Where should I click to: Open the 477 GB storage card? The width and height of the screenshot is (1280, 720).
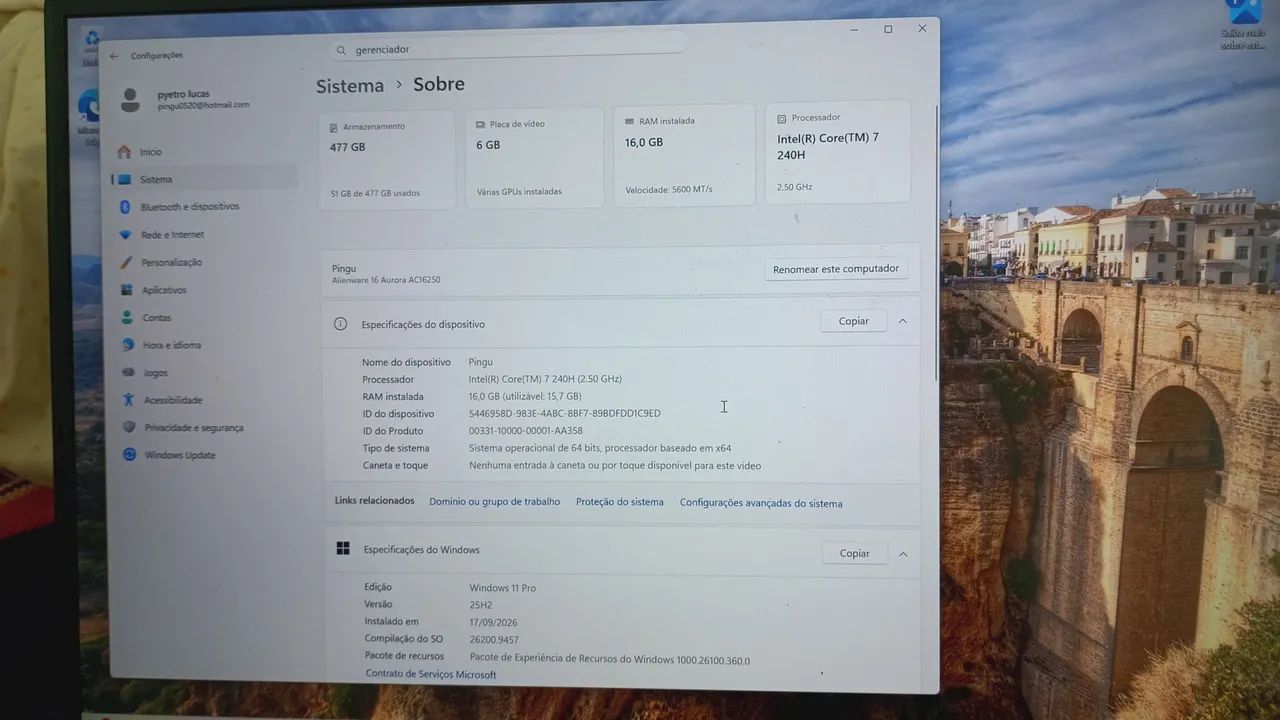[x=387, y=158]
